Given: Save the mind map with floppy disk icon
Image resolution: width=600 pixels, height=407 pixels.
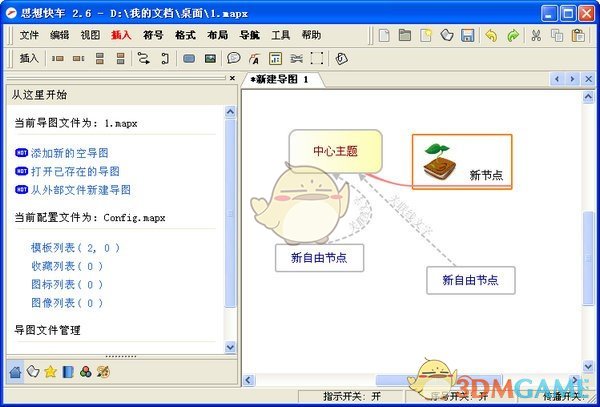Looking at the screenshot, I should 468,35.
